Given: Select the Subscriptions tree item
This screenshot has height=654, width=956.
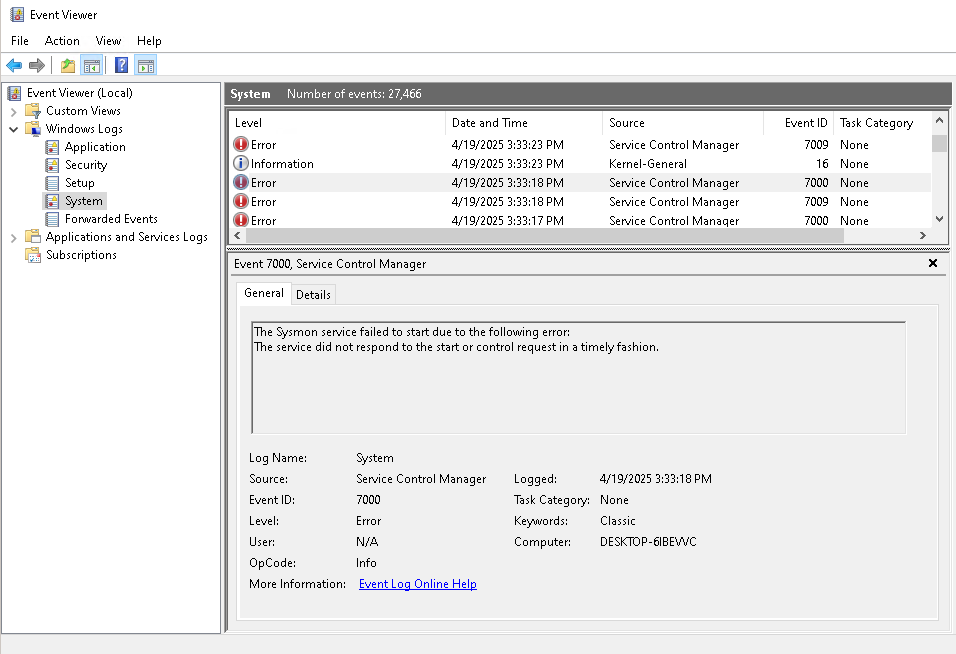Looking at the screenshot, I should pos(81,255).
